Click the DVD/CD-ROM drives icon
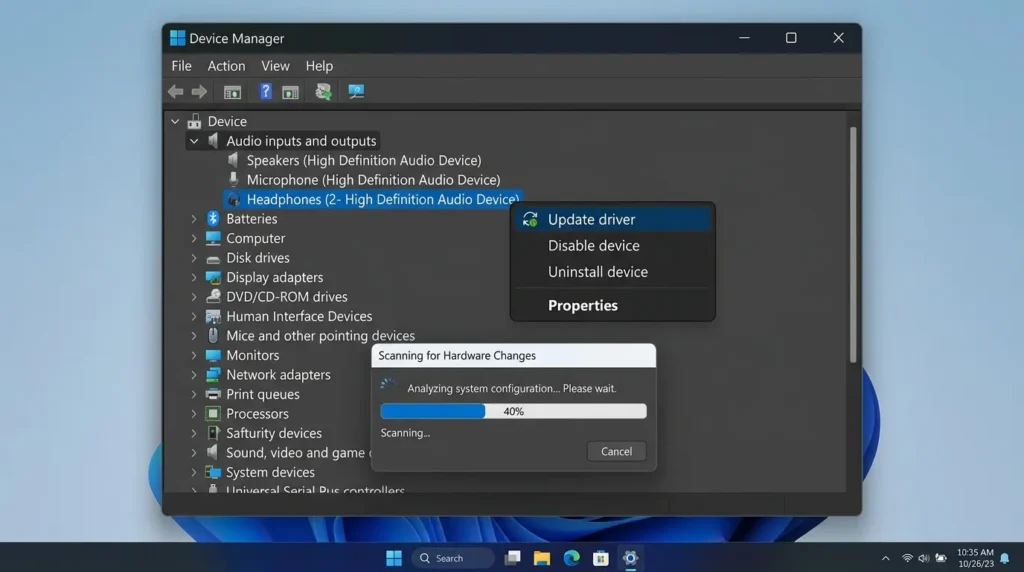The height and width of the screenshot is (572, 1024). coord(213,296)
